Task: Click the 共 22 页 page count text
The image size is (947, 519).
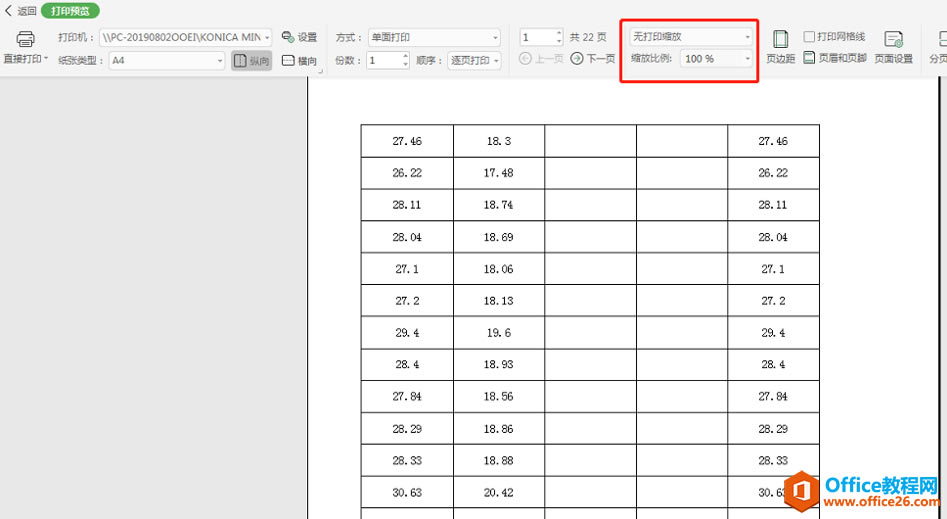Action: point(588,37)
